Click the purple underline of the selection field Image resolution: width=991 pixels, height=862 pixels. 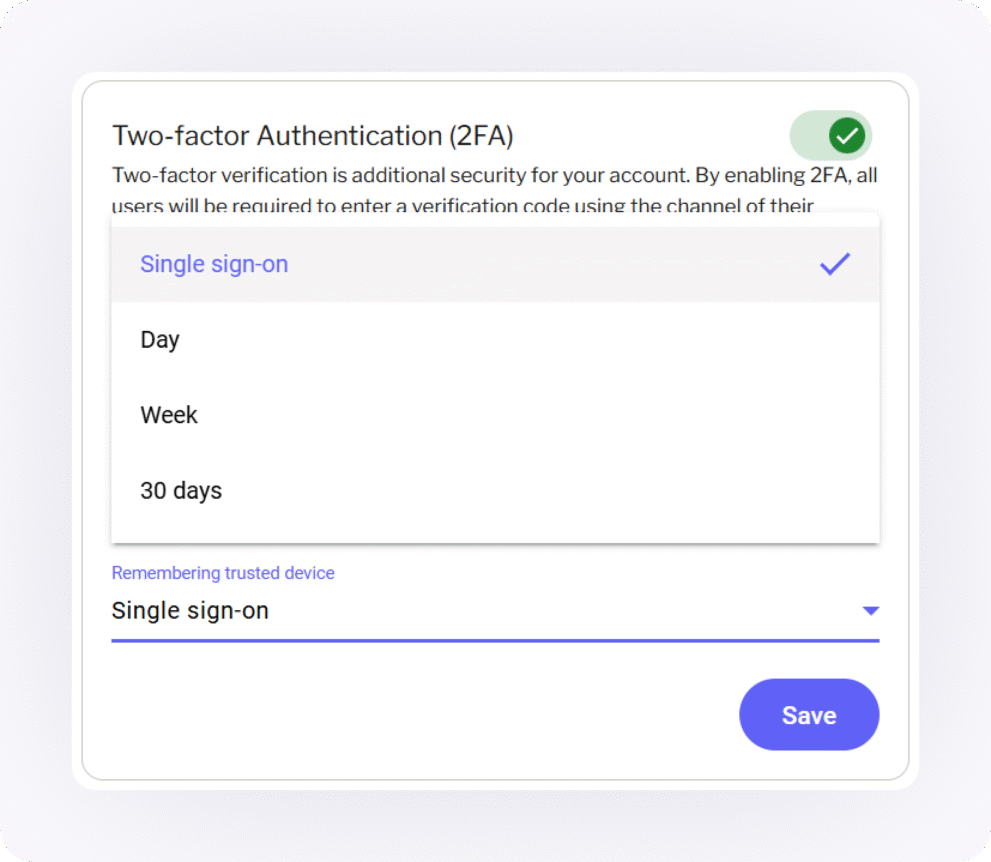coord(495,637)
